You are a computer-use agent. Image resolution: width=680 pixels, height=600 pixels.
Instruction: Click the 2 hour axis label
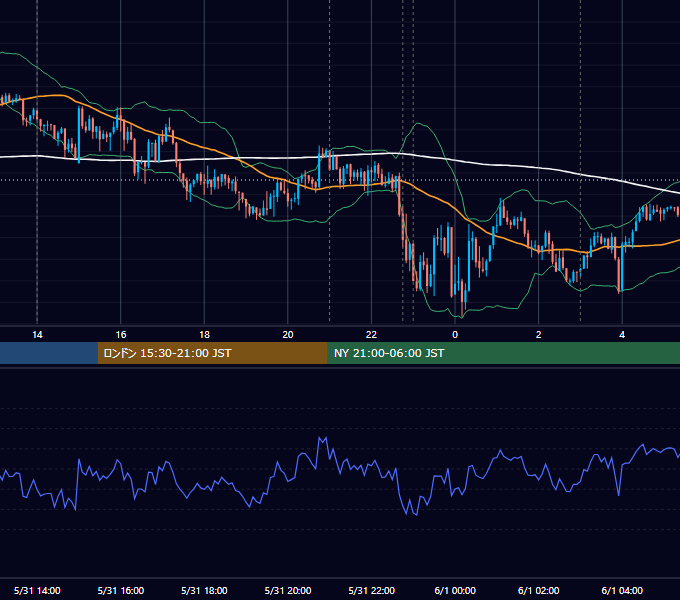[539, 335]
